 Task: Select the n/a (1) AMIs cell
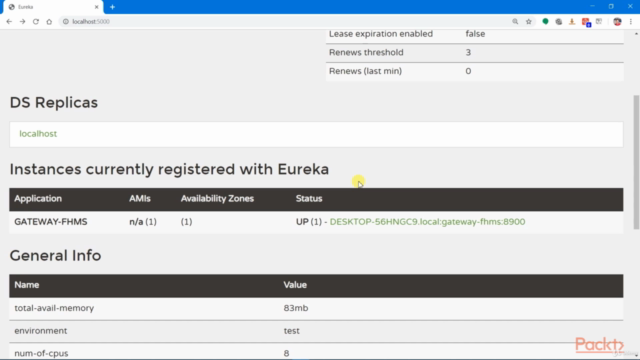[143, 222]
